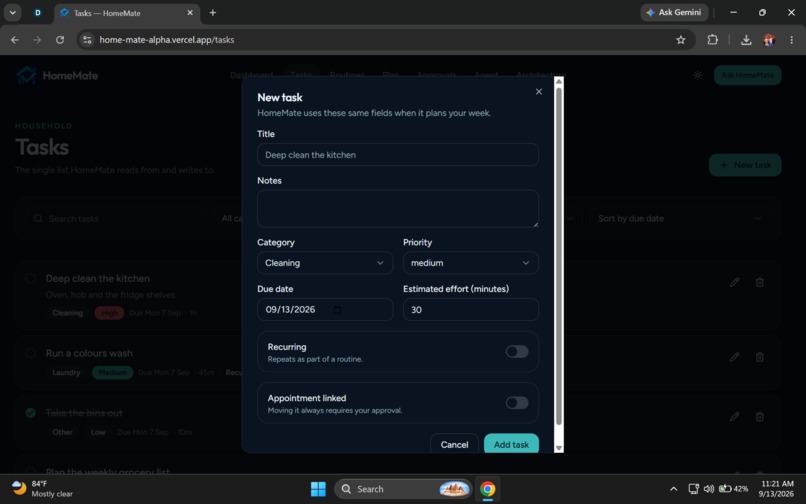The height and width of the screenshot is (504, 806).
Task: Open the Routines nav item
Action: point(347,75)
